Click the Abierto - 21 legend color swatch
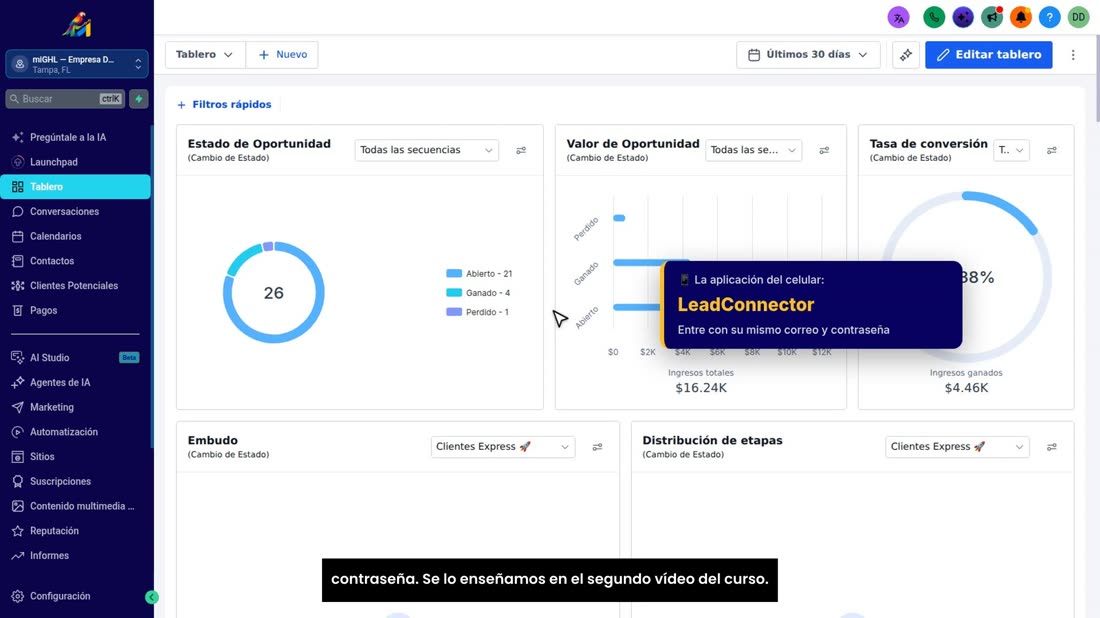Viewport: 1100px width, 618px height. (454, 274)
